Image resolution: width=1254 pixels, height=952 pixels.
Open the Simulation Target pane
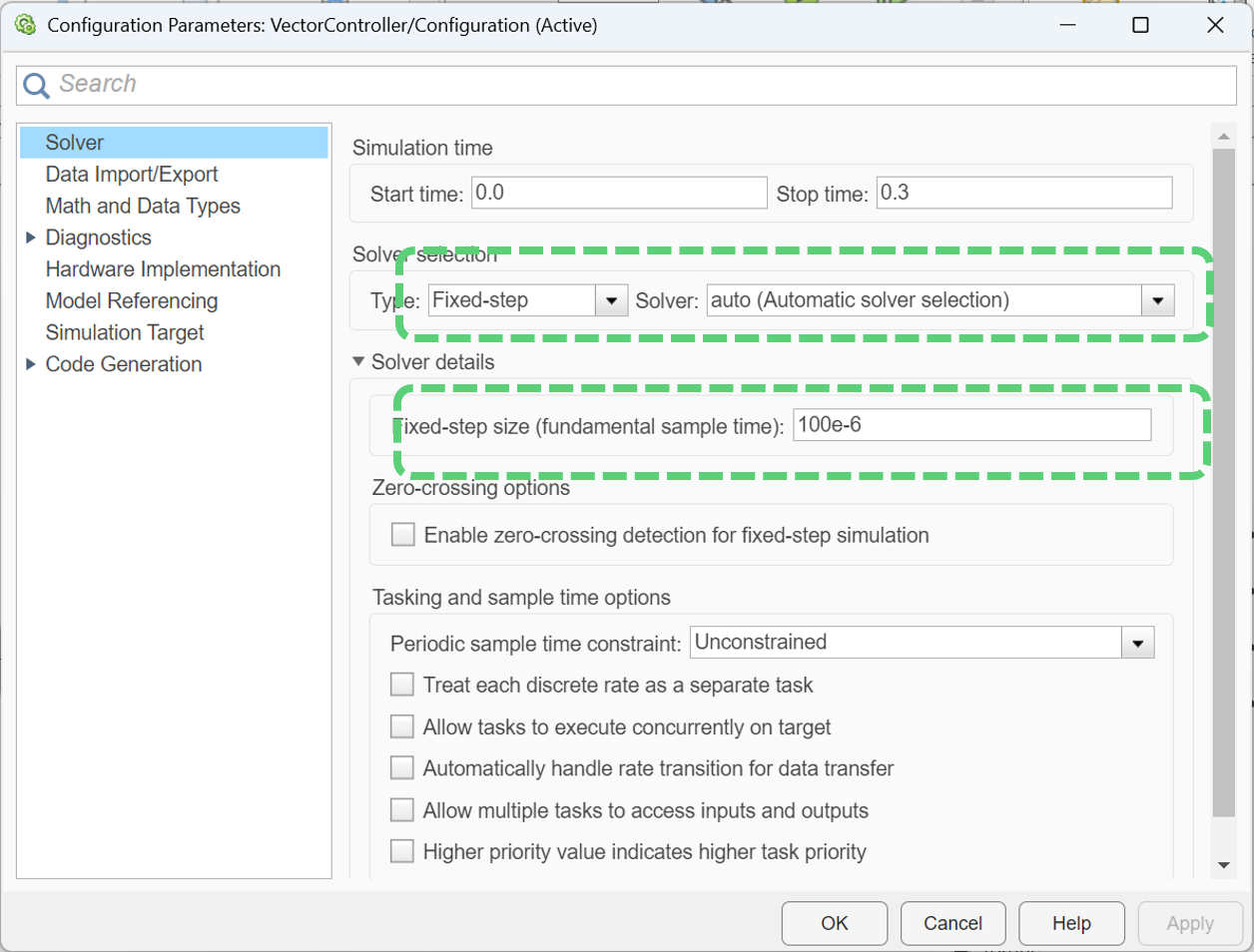coord(125,333)
